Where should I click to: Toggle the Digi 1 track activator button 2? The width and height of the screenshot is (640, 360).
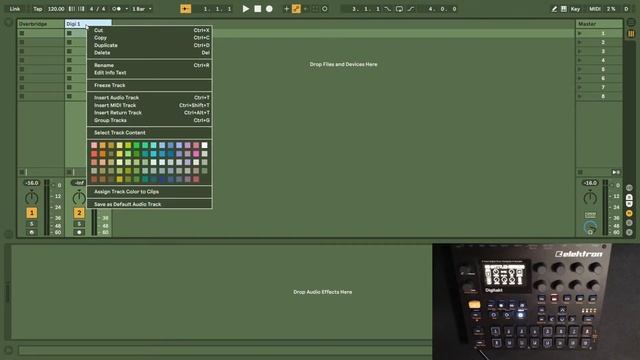point(79,213)
